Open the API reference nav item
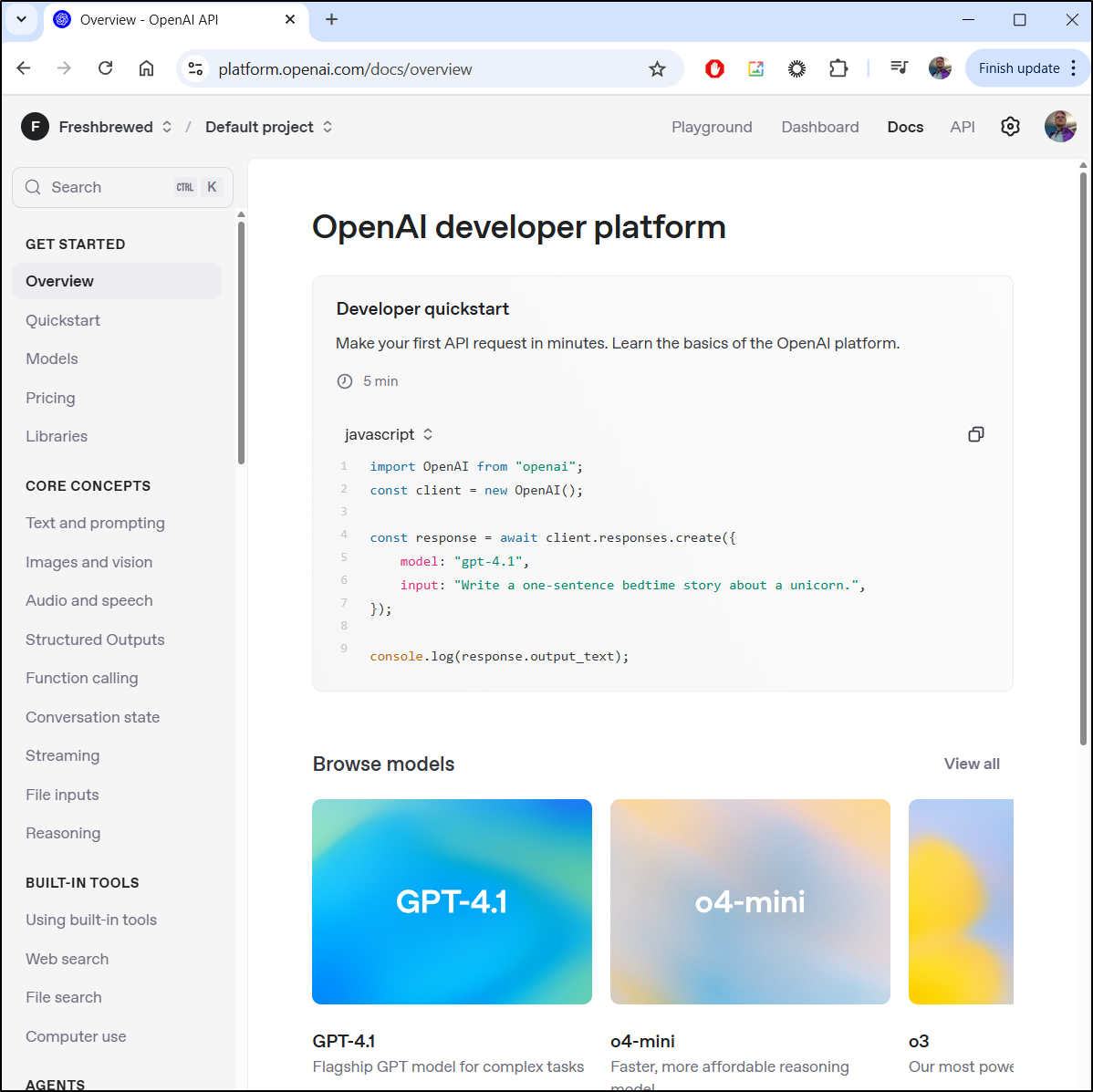 (x=962, y=127)
